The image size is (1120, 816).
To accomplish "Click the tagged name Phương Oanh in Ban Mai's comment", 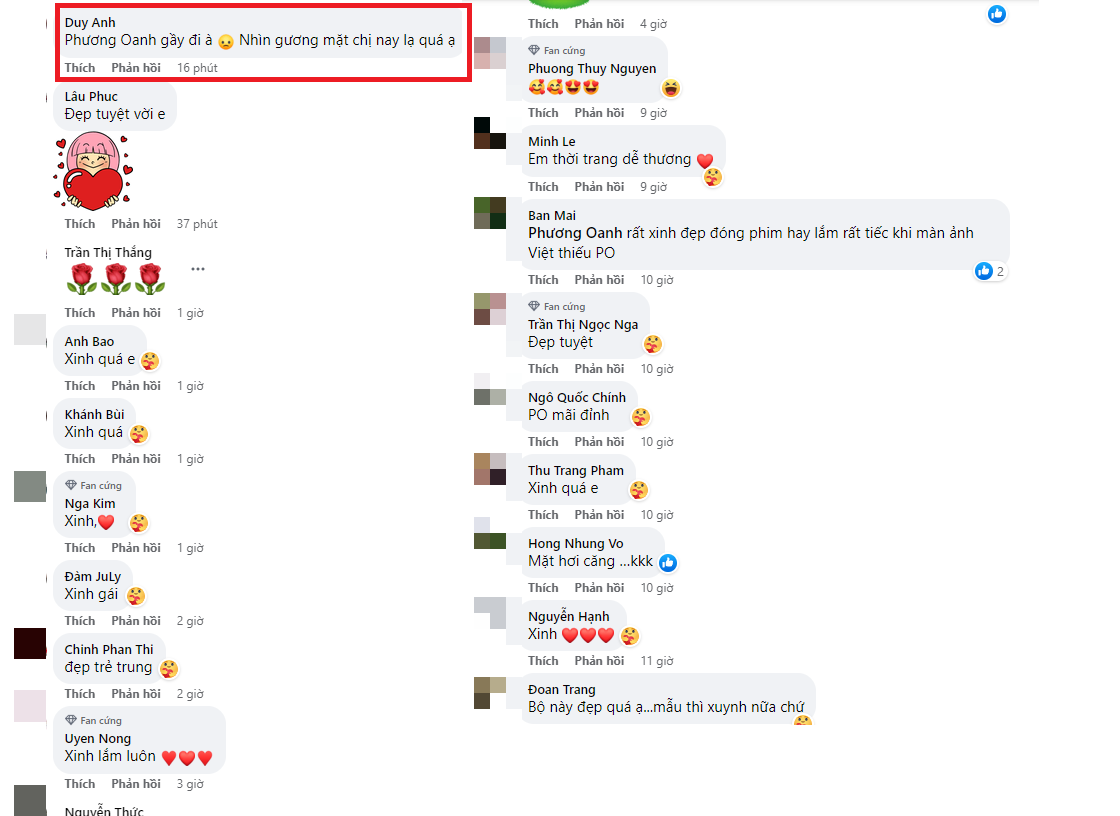I will click(575, 233).
